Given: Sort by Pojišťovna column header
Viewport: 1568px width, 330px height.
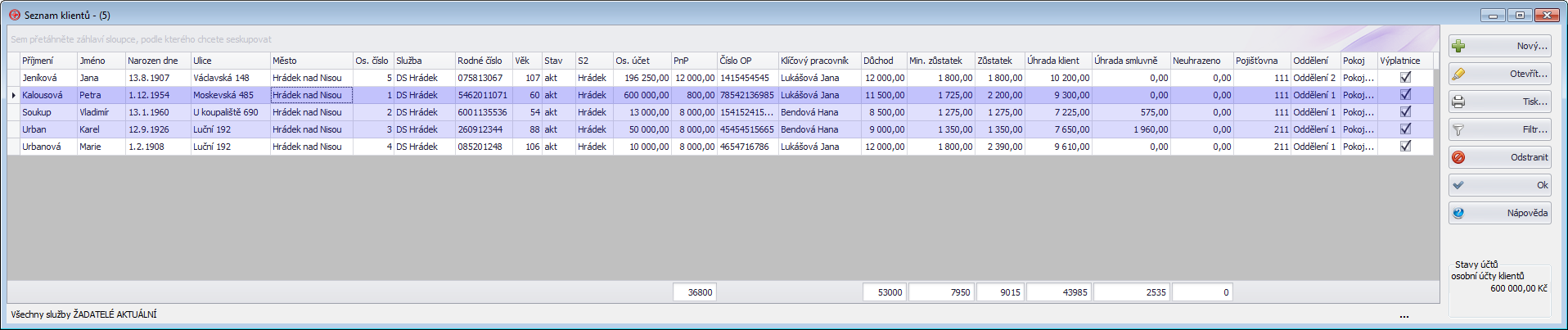Looking at the screenshot, I should pyautogui.click(x=1262, y=61).
